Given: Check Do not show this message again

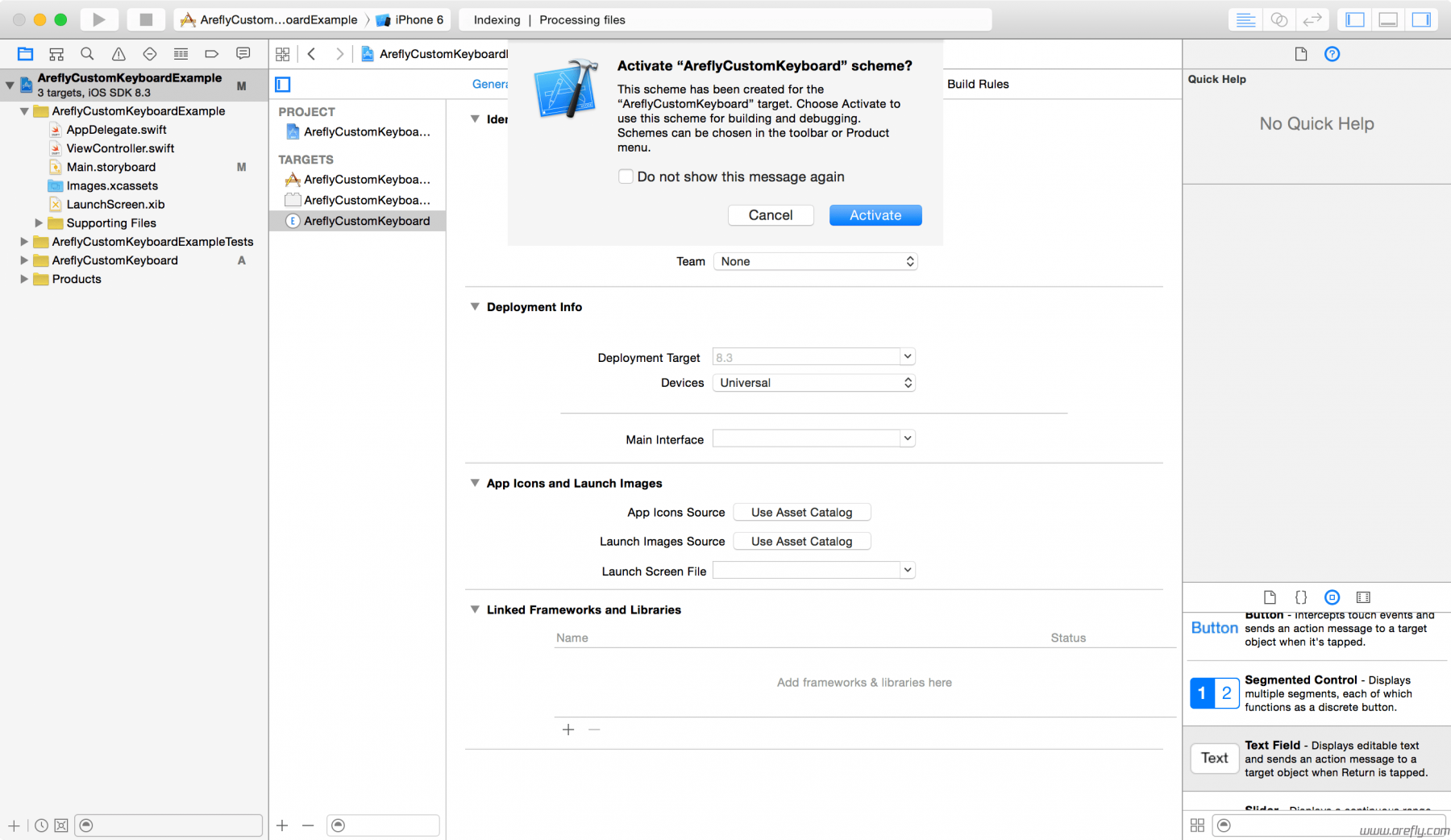Looking at the screenshot, I should [x=626, y=177].
